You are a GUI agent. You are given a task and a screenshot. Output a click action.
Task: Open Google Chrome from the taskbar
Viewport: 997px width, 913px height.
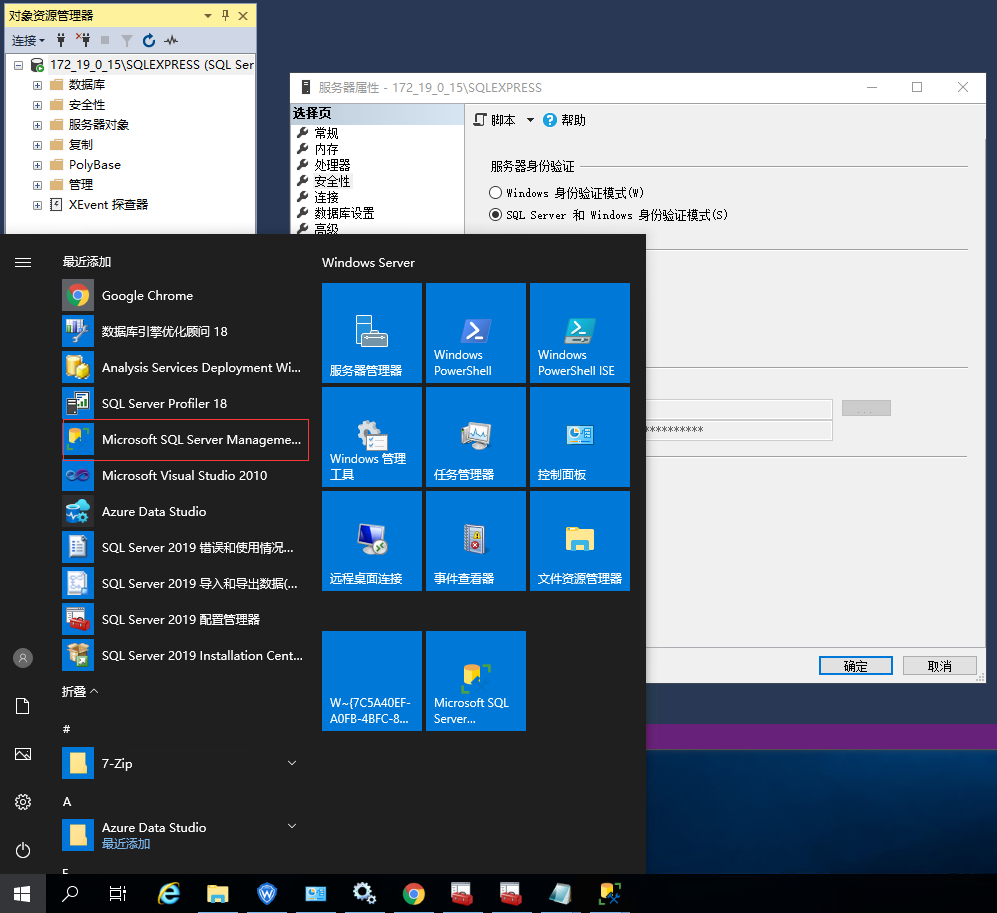coord(413,893)
